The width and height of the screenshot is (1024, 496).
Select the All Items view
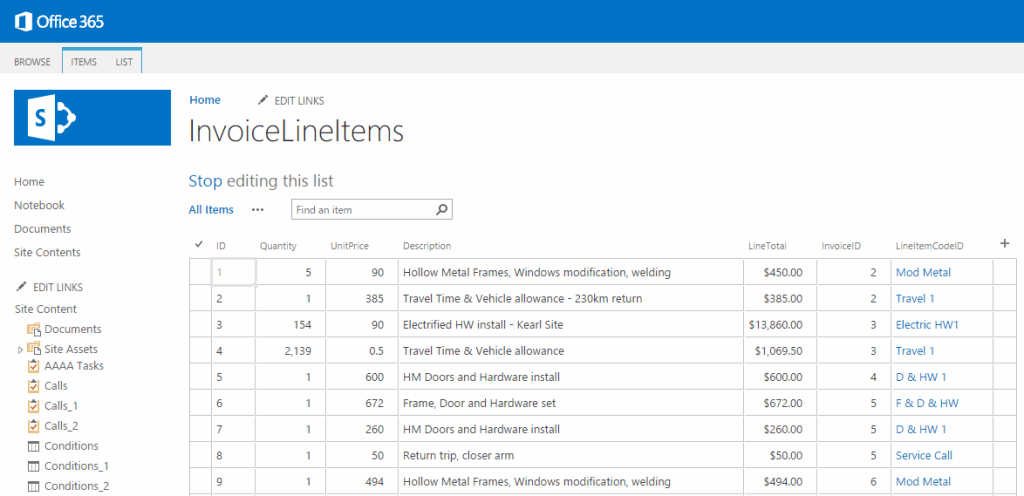pyautogui.click(x=211, y=209)
